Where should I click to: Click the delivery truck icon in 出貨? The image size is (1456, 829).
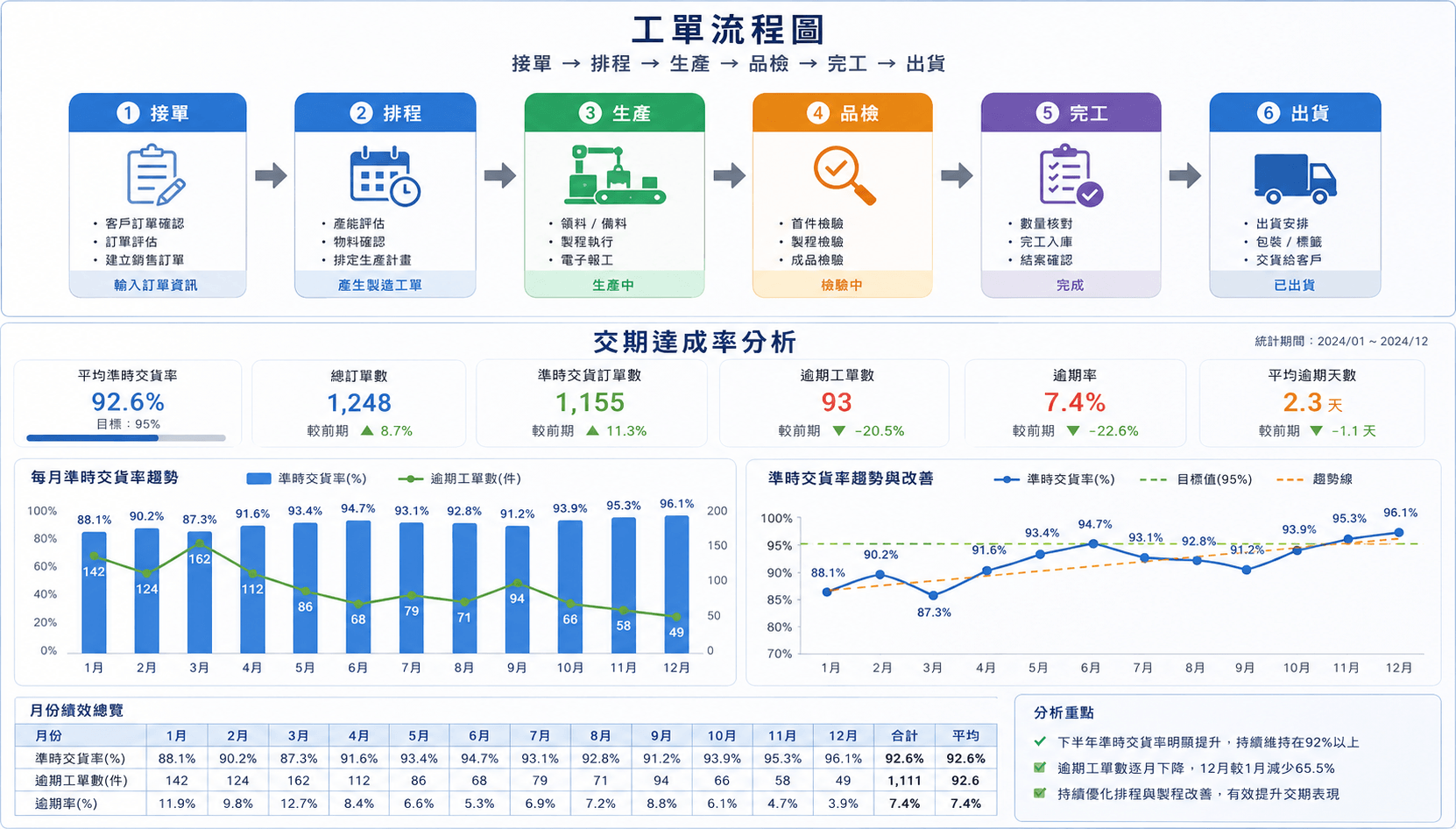1296,179
